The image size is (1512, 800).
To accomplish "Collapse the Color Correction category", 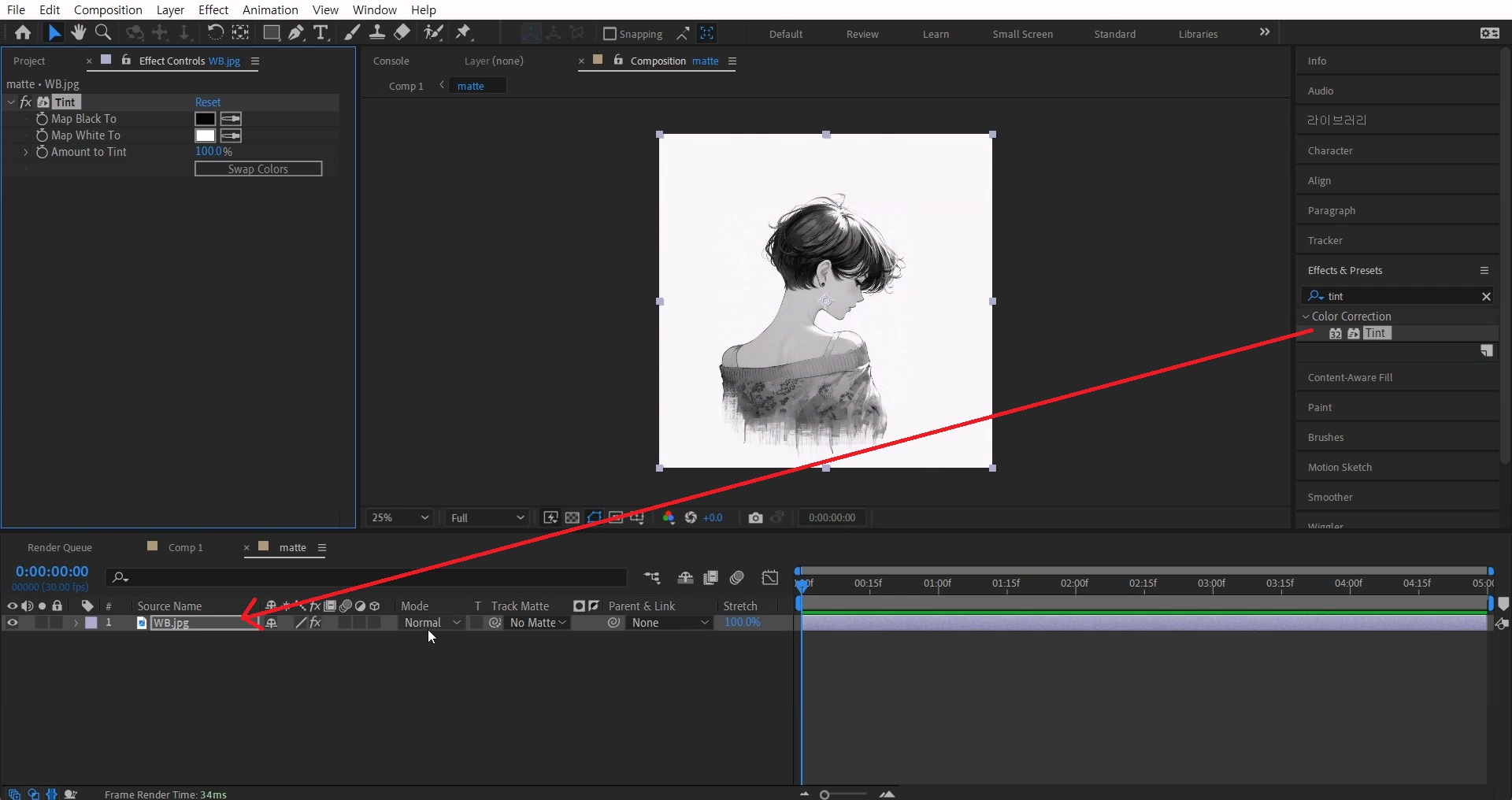I will pos(1306,317).
